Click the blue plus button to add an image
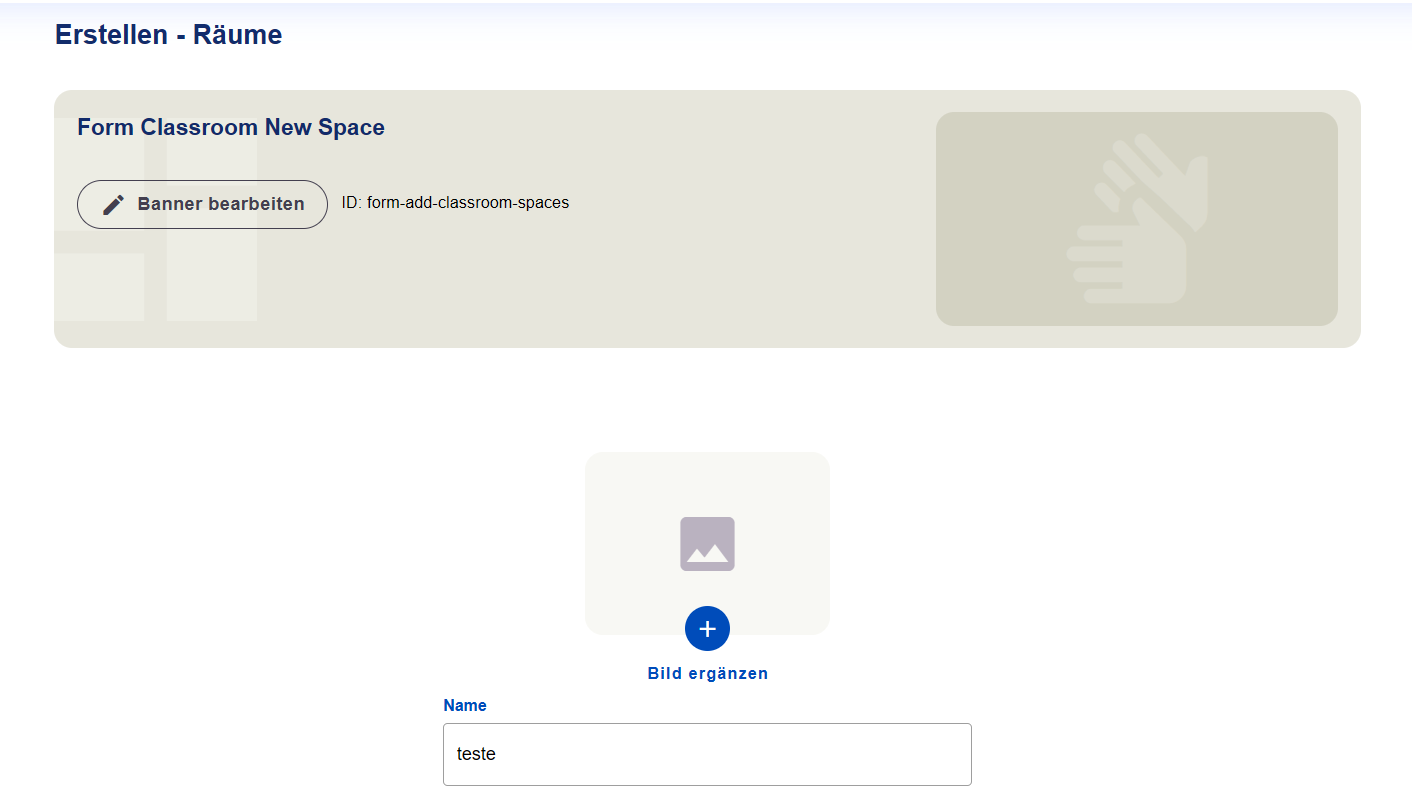 (x=707, y=629)
